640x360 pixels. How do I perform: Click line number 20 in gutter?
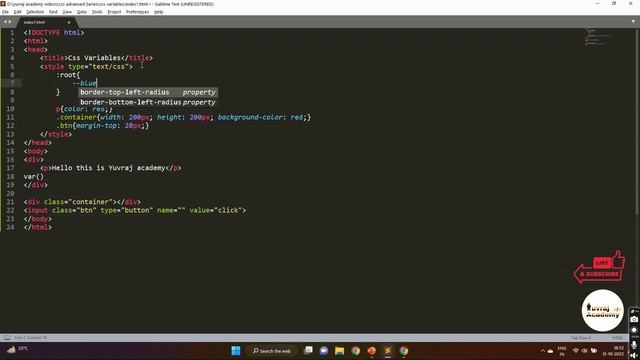click(10, 193)
